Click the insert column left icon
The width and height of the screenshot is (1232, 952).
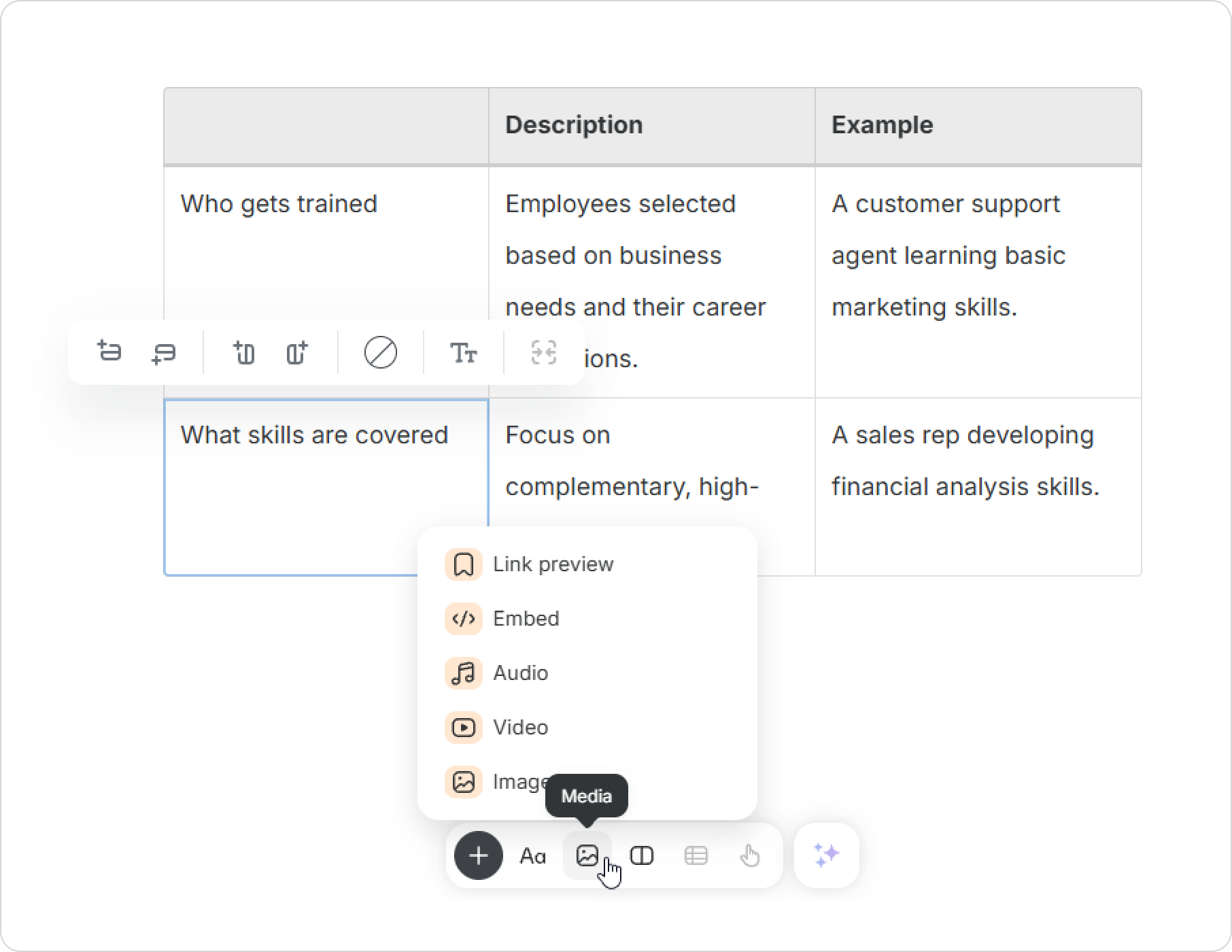tap(243, 353)
